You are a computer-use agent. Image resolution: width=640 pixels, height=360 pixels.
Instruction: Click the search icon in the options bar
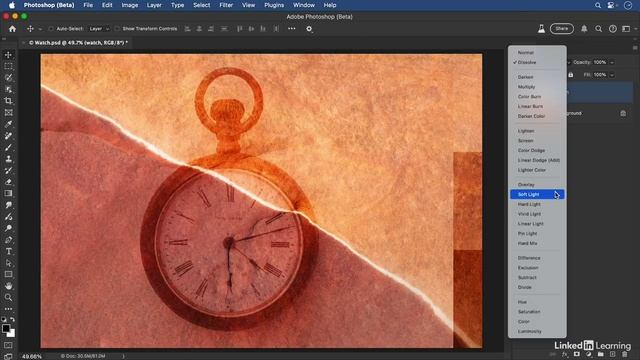coord(598,29)
